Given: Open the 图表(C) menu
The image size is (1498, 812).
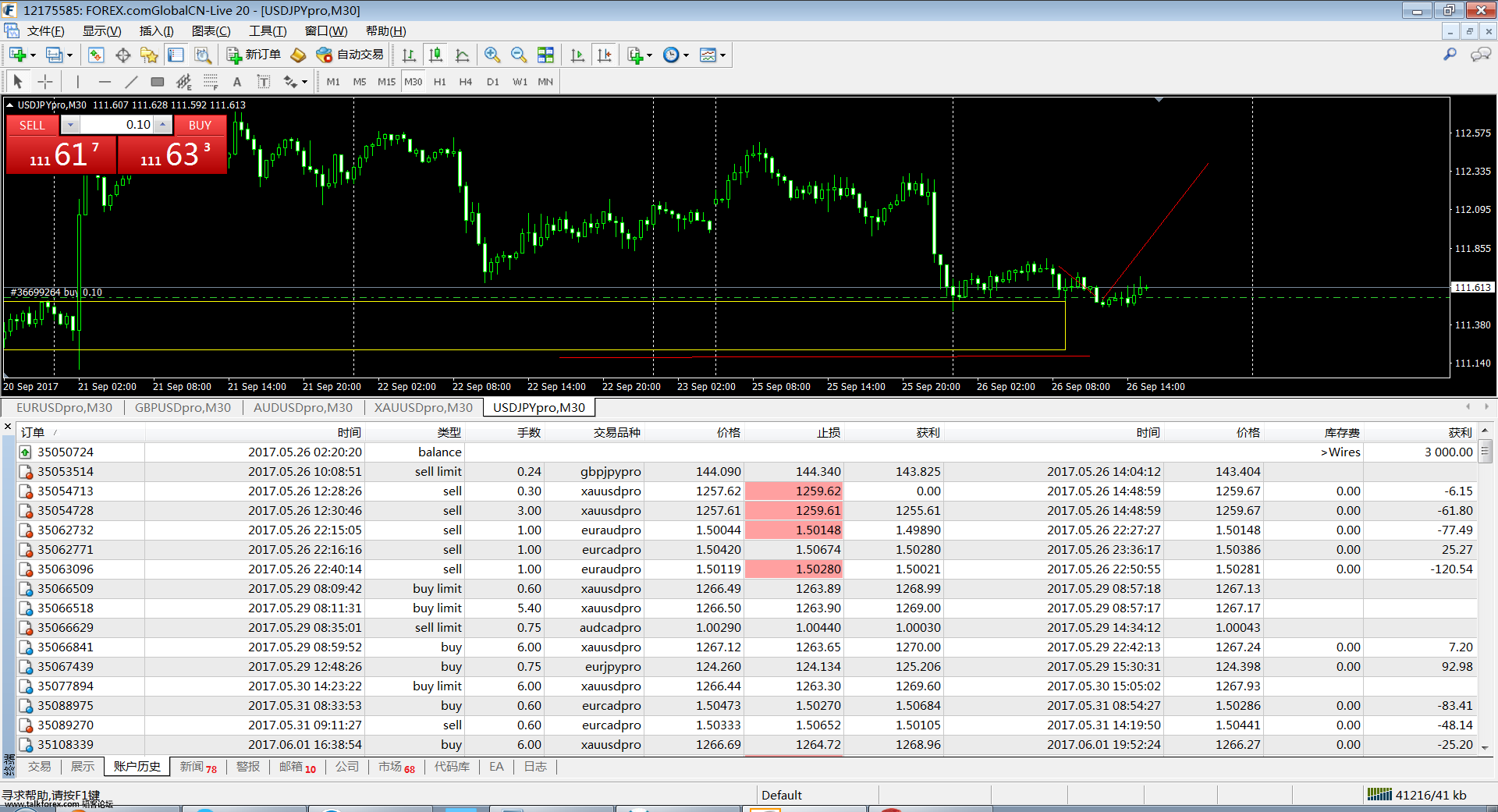Looking at the screenshot, I should click(211, 31).
